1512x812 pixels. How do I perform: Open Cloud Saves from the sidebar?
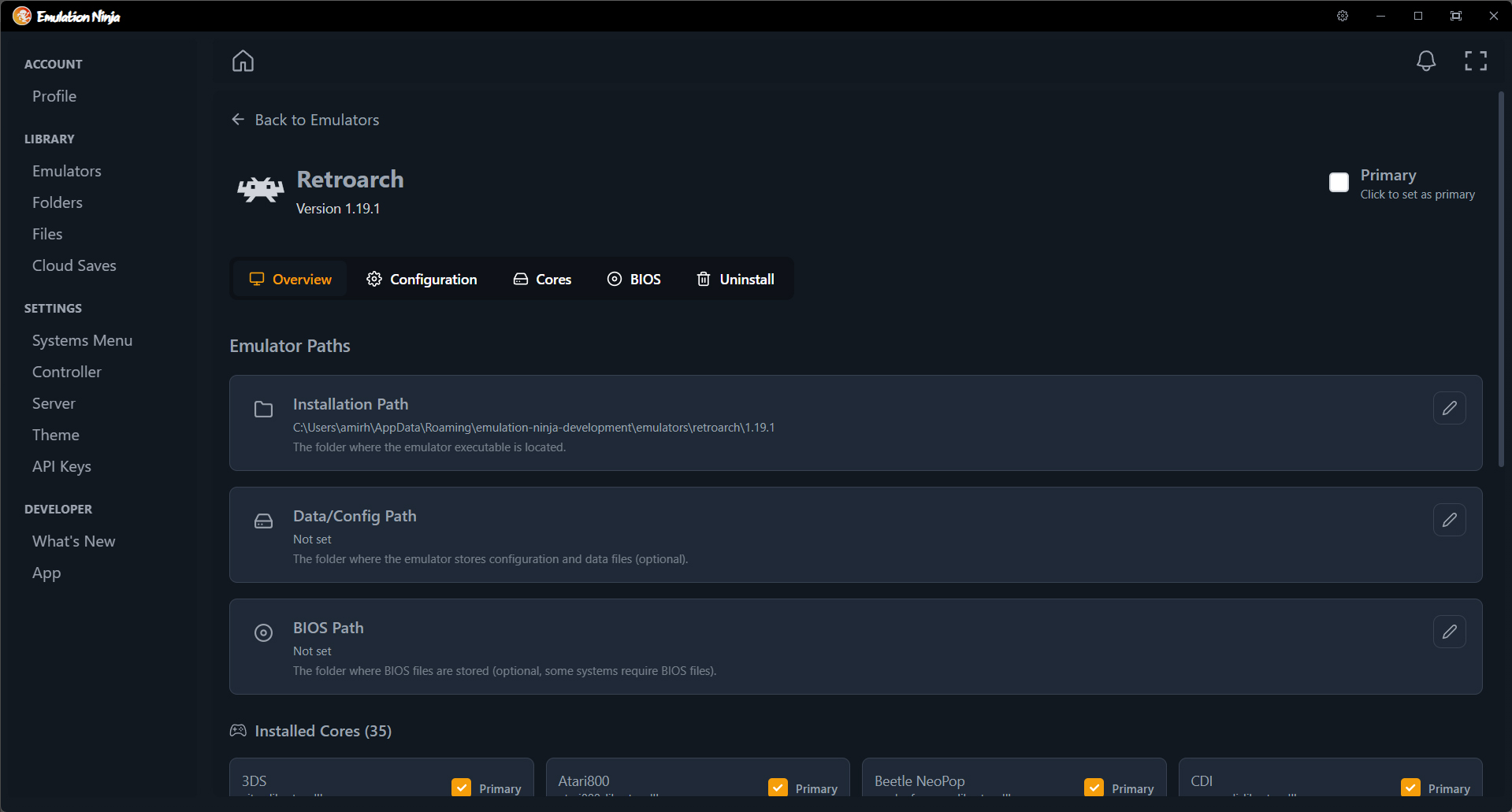[74, 265]
